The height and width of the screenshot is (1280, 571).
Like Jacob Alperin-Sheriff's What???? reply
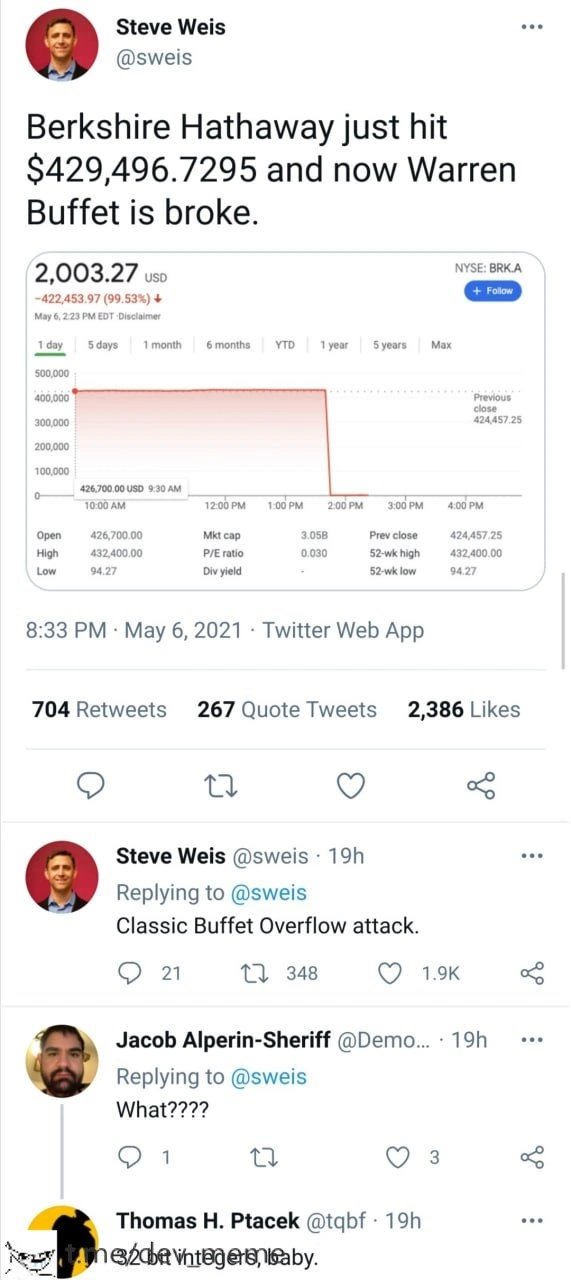point(412,1158)
